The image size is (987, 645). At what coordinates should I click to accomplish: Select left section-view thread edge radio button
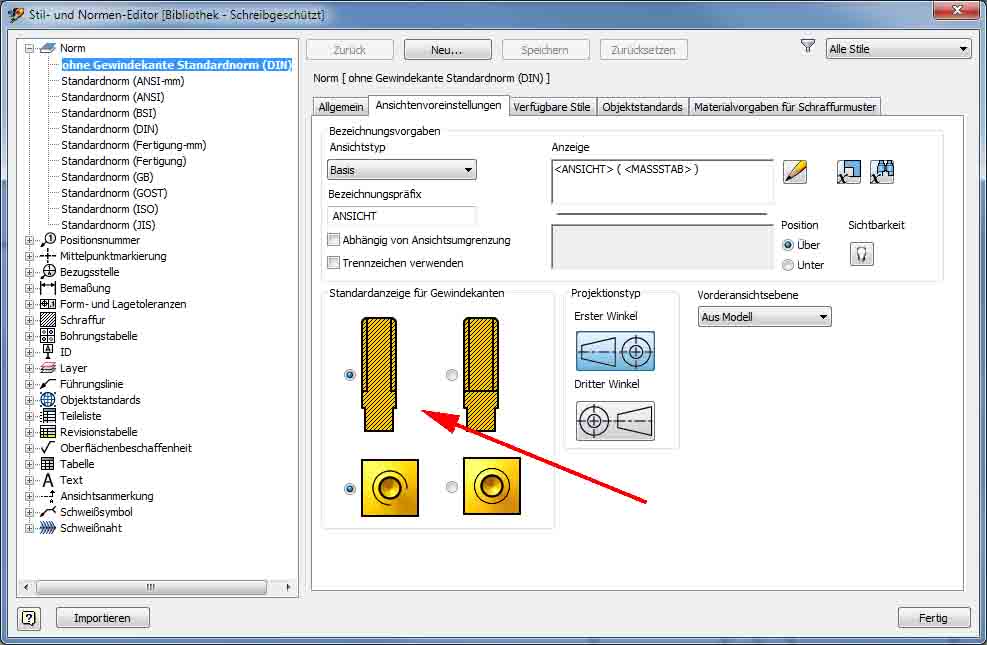coord(350,375)
